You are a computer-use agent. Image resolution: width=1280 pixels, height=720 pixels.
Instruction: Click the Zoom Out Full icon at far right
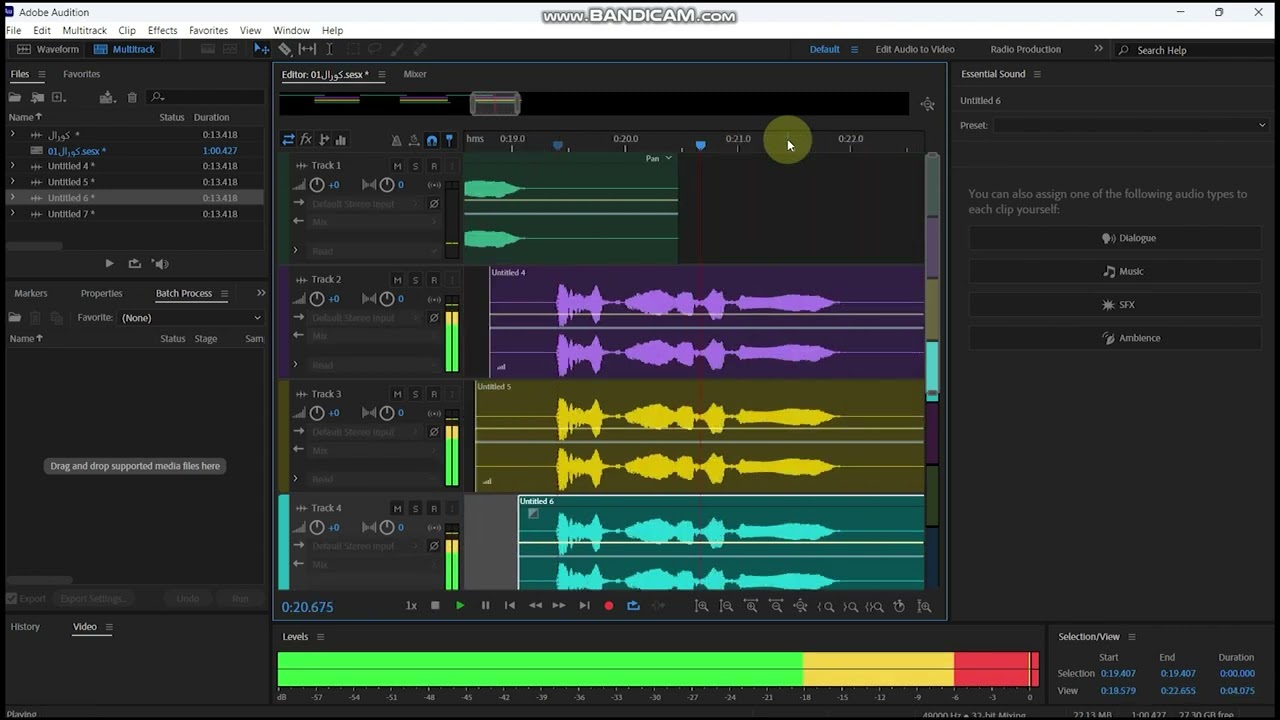[924, 606]
